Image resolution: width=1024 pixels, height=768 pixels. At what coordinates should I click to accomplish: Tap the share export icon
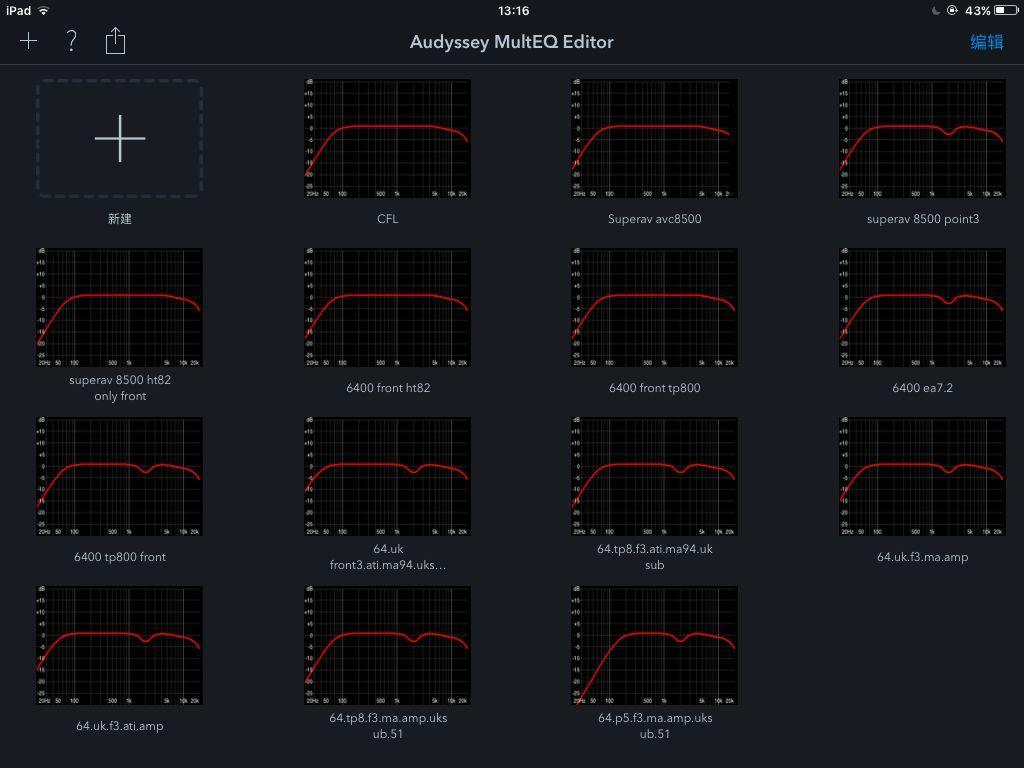coord(115,41)
